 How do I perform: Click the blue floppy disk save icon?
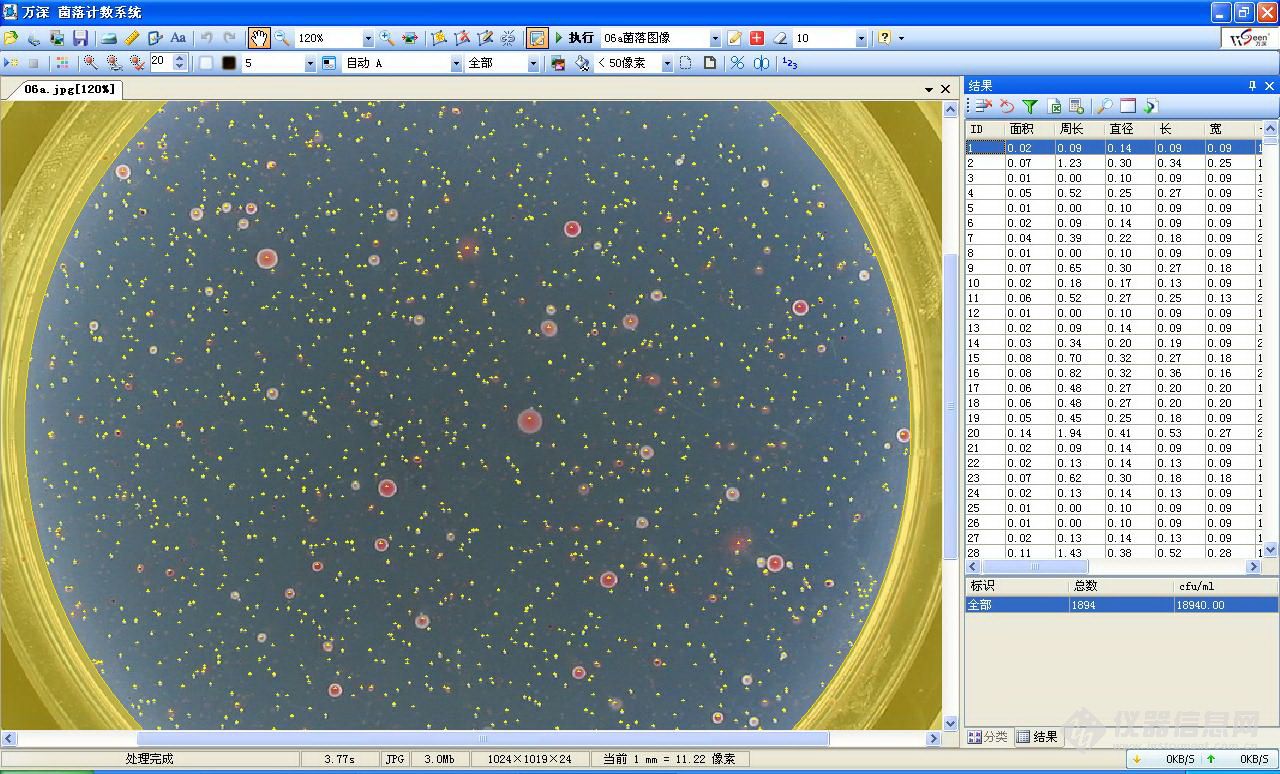click(x=81, y=38)
